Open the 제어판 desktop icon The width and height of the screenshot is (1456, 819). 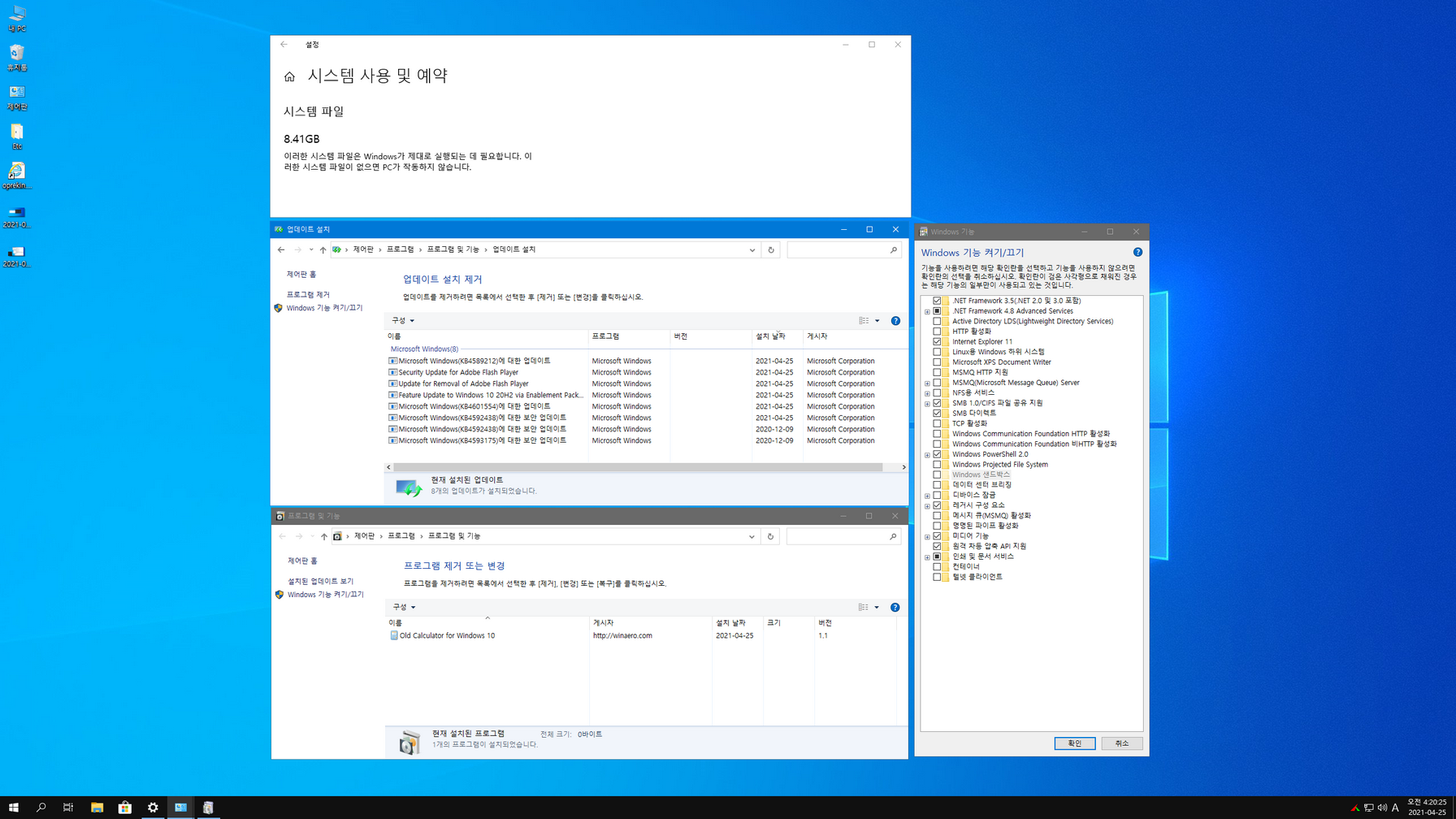point(17,97)
